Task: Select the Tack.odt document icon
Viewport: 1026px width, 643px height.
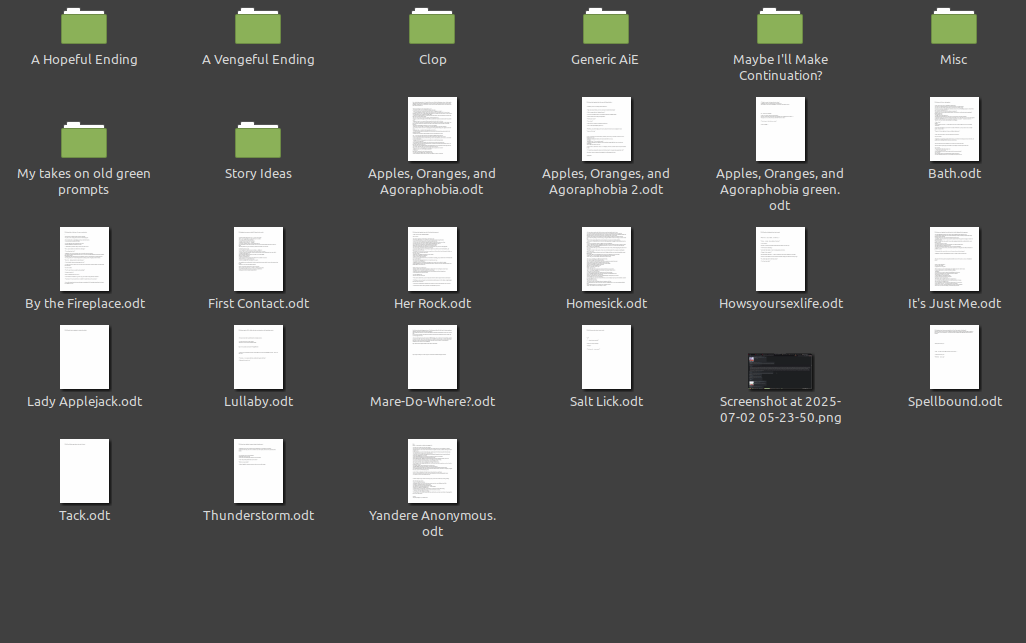Action: pyautogui.click(x=84, y=471)
